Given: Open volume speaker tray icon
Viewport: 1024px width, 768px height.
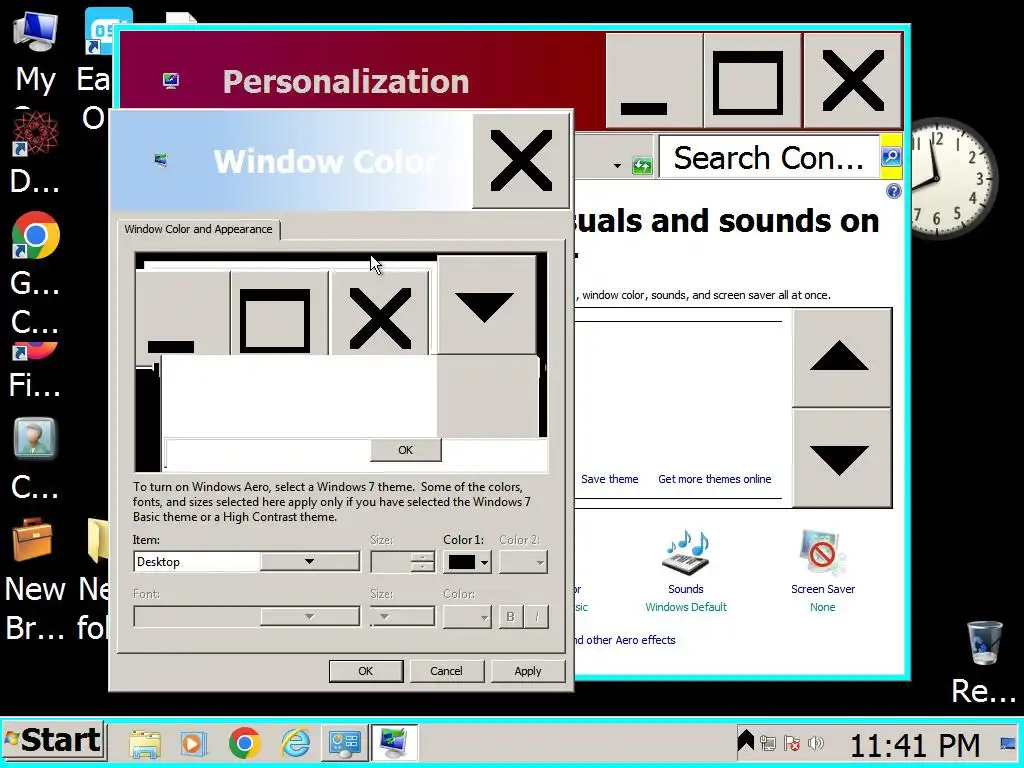Looking at the screenshot, I should pos(816,743).
